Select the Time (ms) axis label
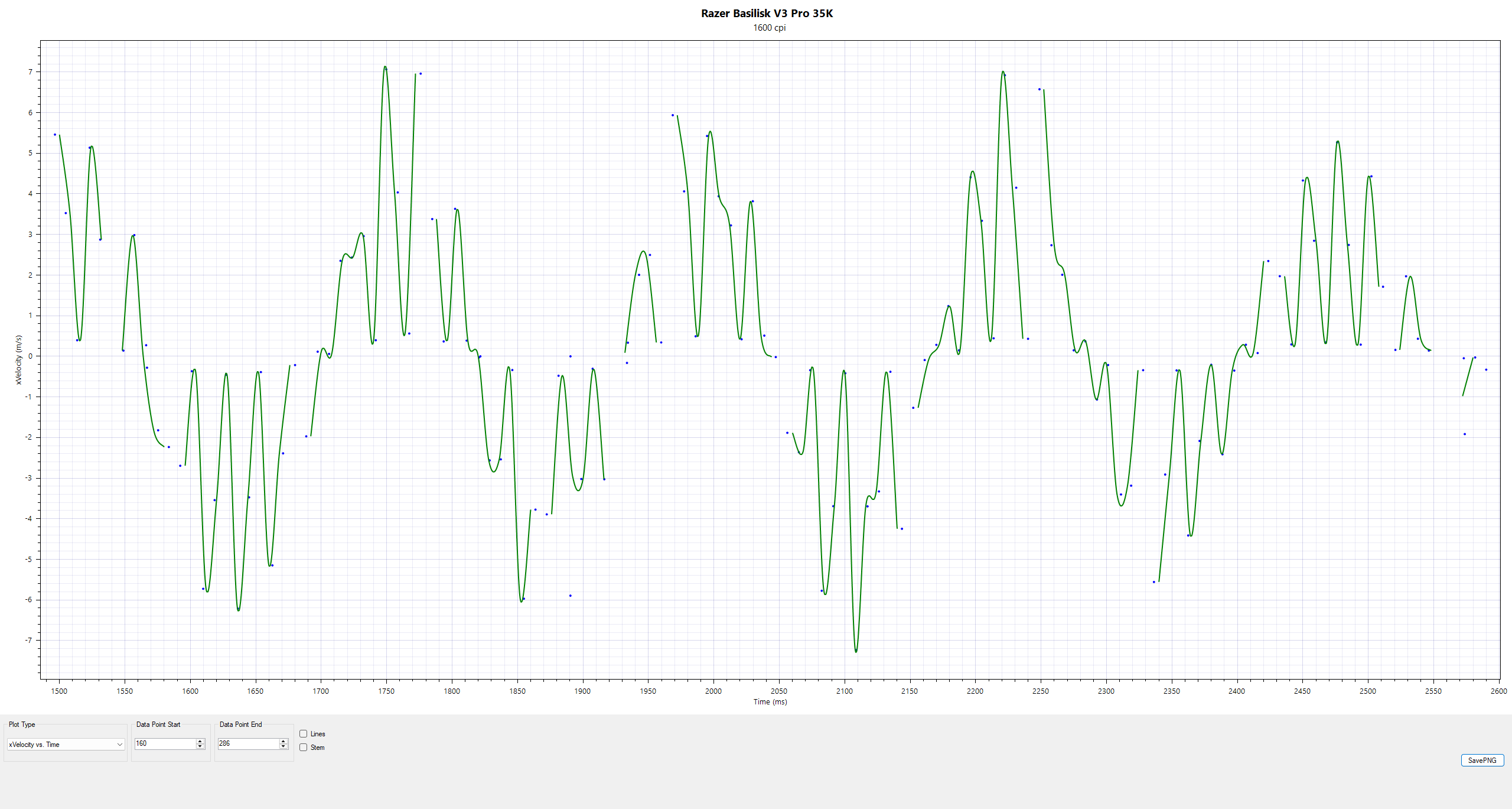1512x809 pixels. (770, 702)
